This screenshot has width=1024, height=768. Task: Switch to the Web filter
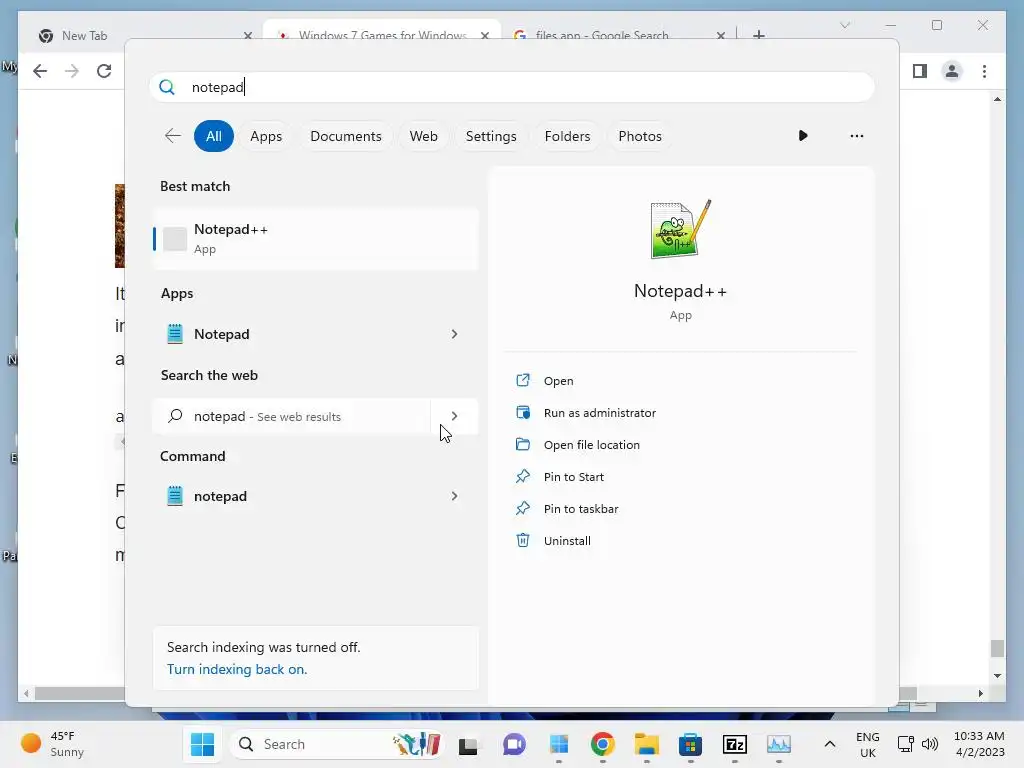tap(423, 136)
